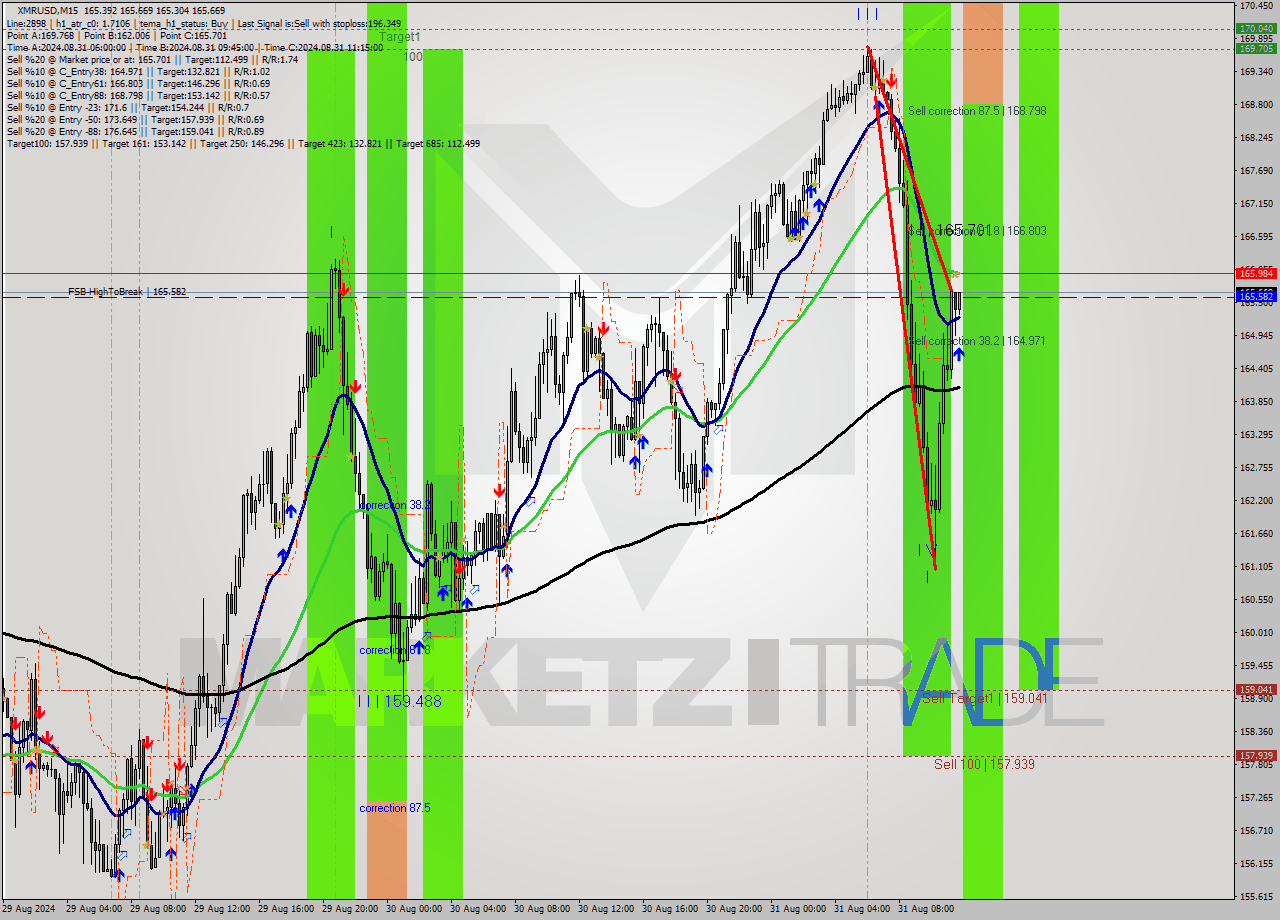
Task: Click the 166.595 price axis value
Action: pyautogui.click(x=1256, y=237)
